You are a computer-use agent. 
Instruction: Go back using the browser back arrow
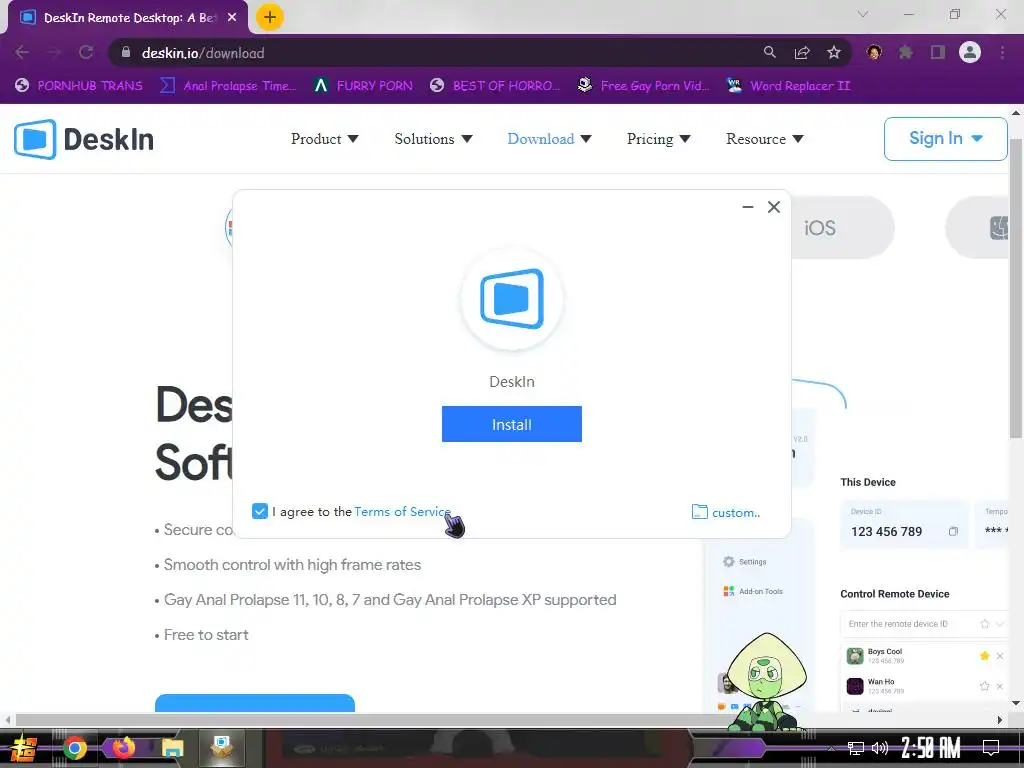coord(22,52)
